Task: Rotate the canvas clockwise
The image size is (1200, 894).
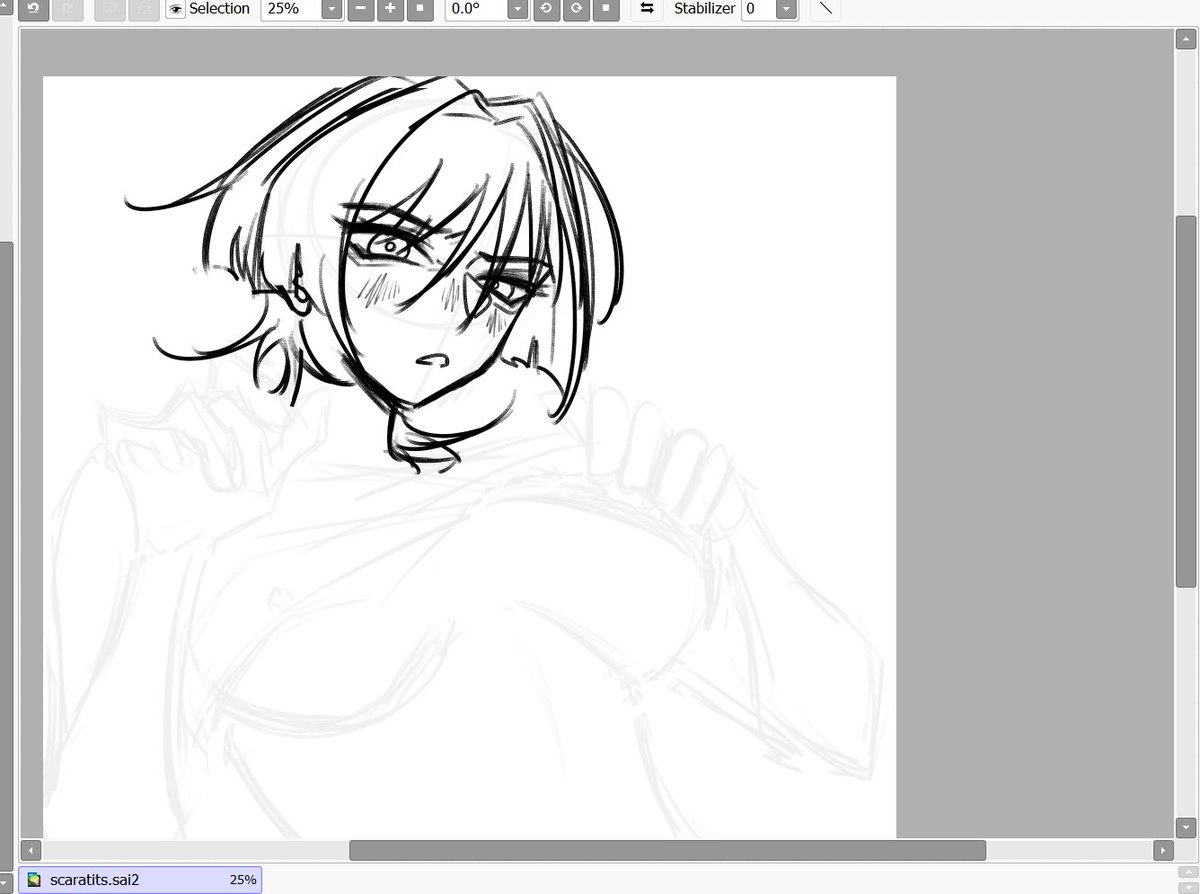Action: [x=576, y=9]
